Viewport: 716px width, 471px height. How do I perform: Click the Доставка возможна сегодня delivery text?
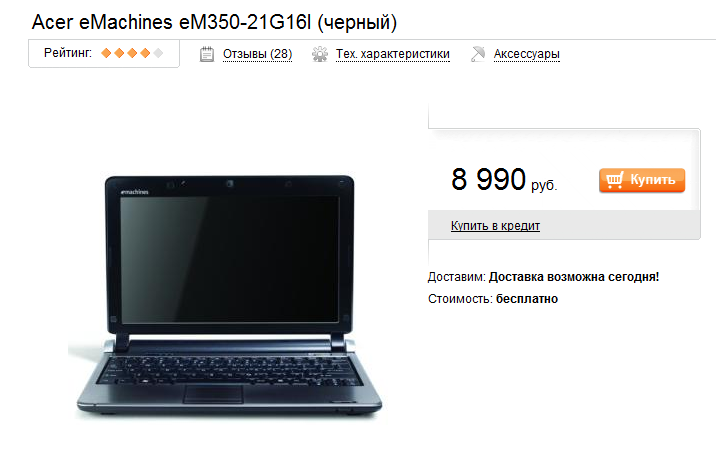pos(574,277)
